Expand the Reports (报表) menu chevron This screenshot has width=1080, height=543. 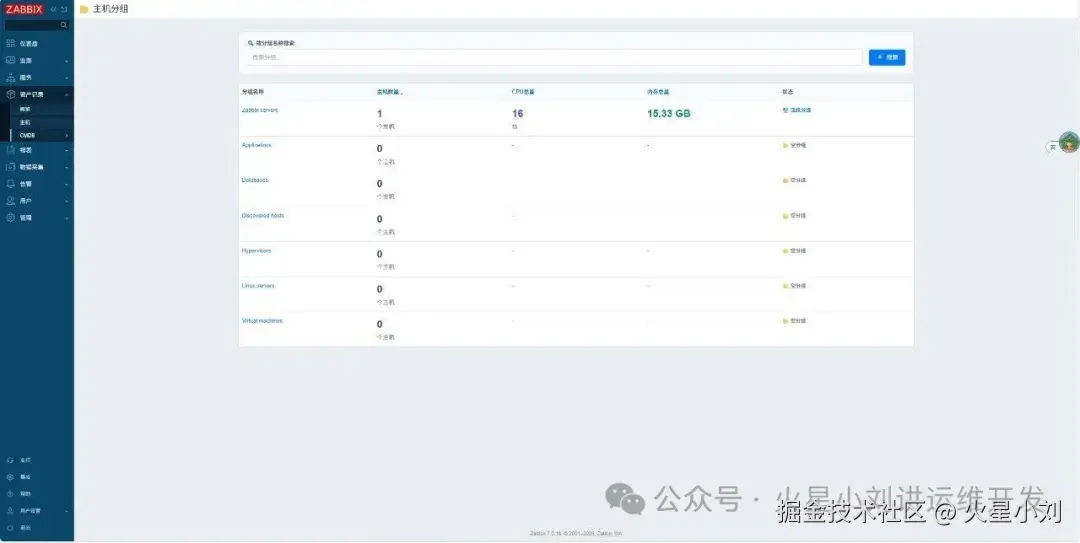coord(67,150)
